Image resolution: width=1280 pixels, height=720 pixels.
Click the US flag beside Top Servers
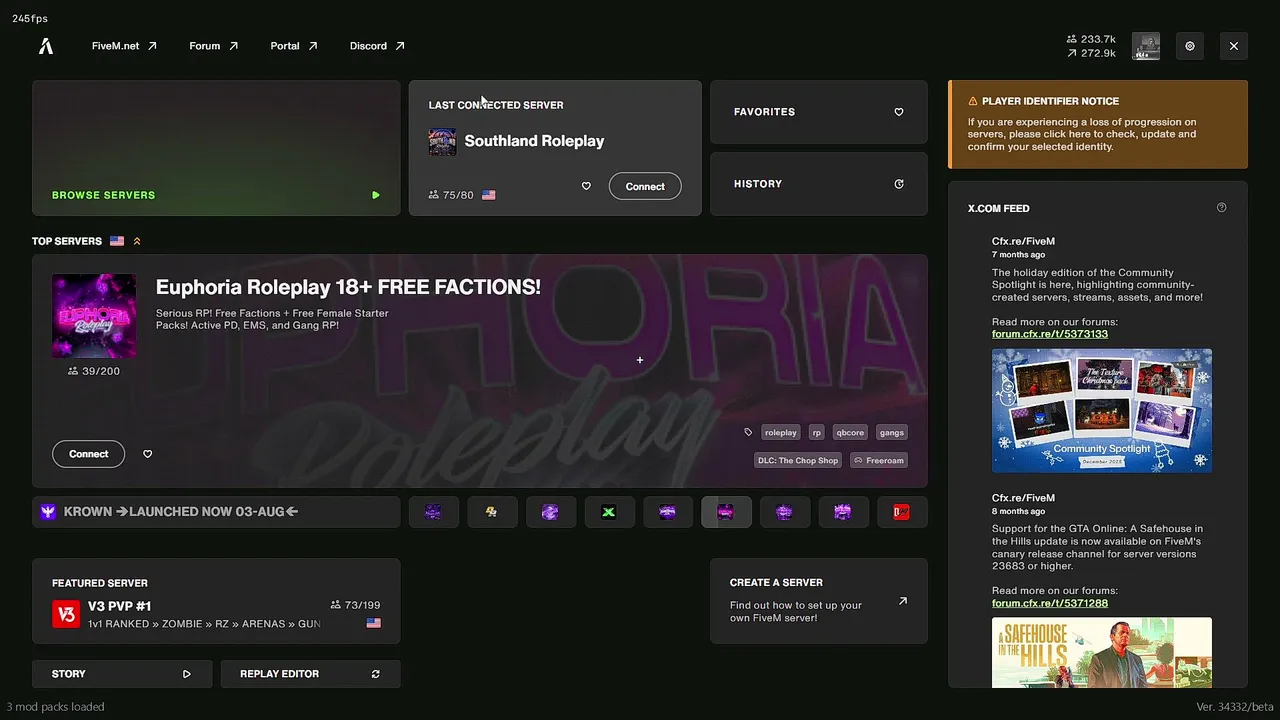coord(117,241)
